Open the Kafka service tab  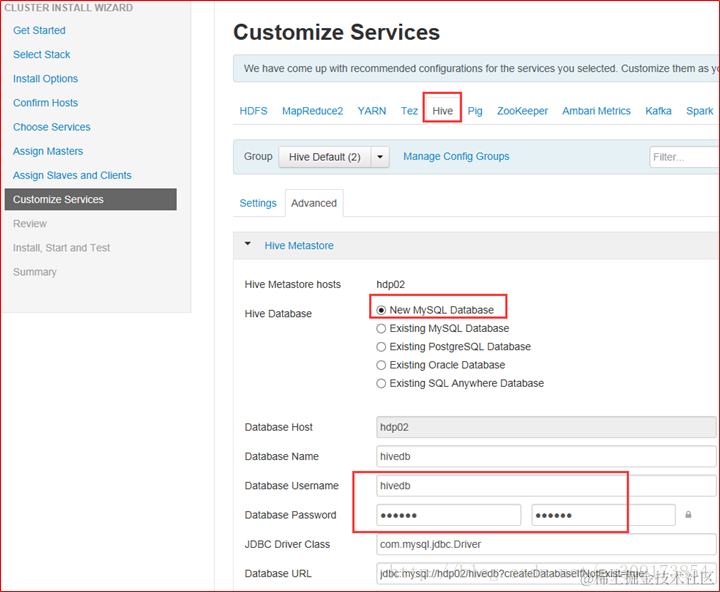pyautogui.click(x=658, y=111)
